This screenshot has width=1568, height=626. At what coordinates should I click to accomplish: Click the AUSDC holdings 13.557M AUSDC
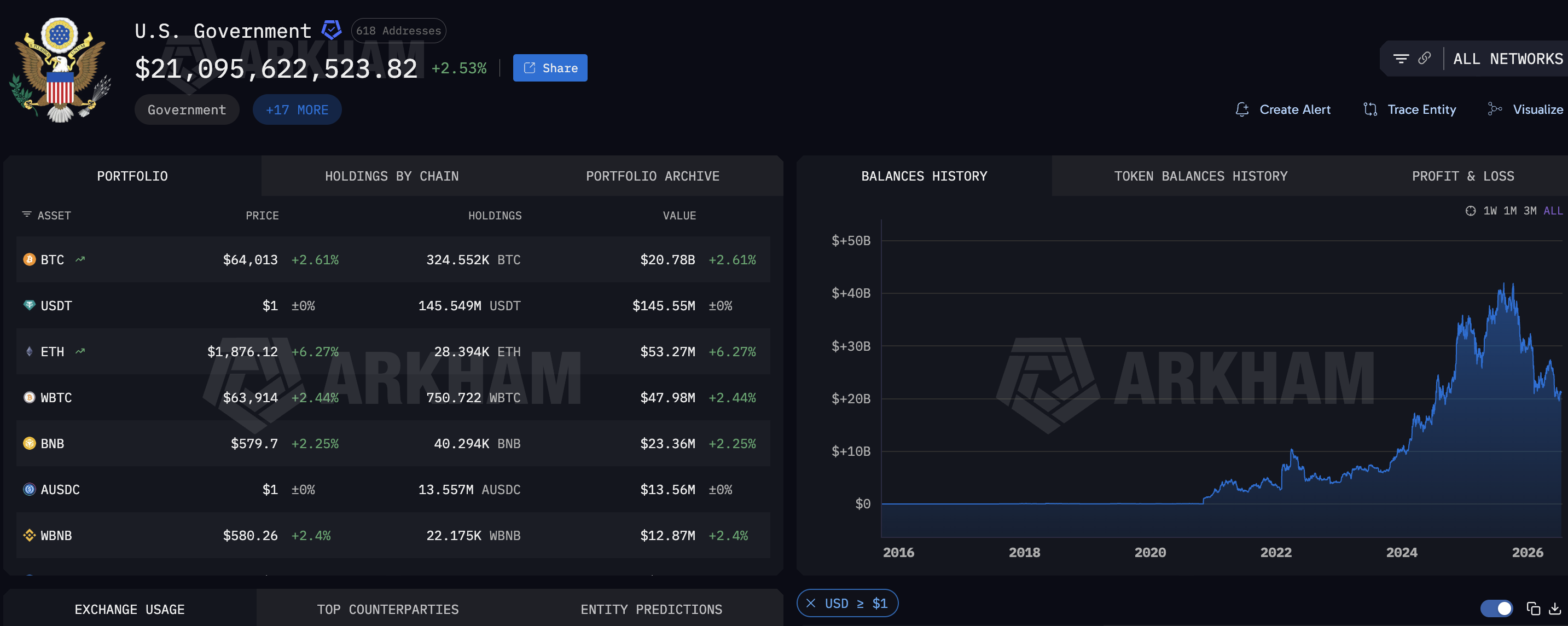469,490
